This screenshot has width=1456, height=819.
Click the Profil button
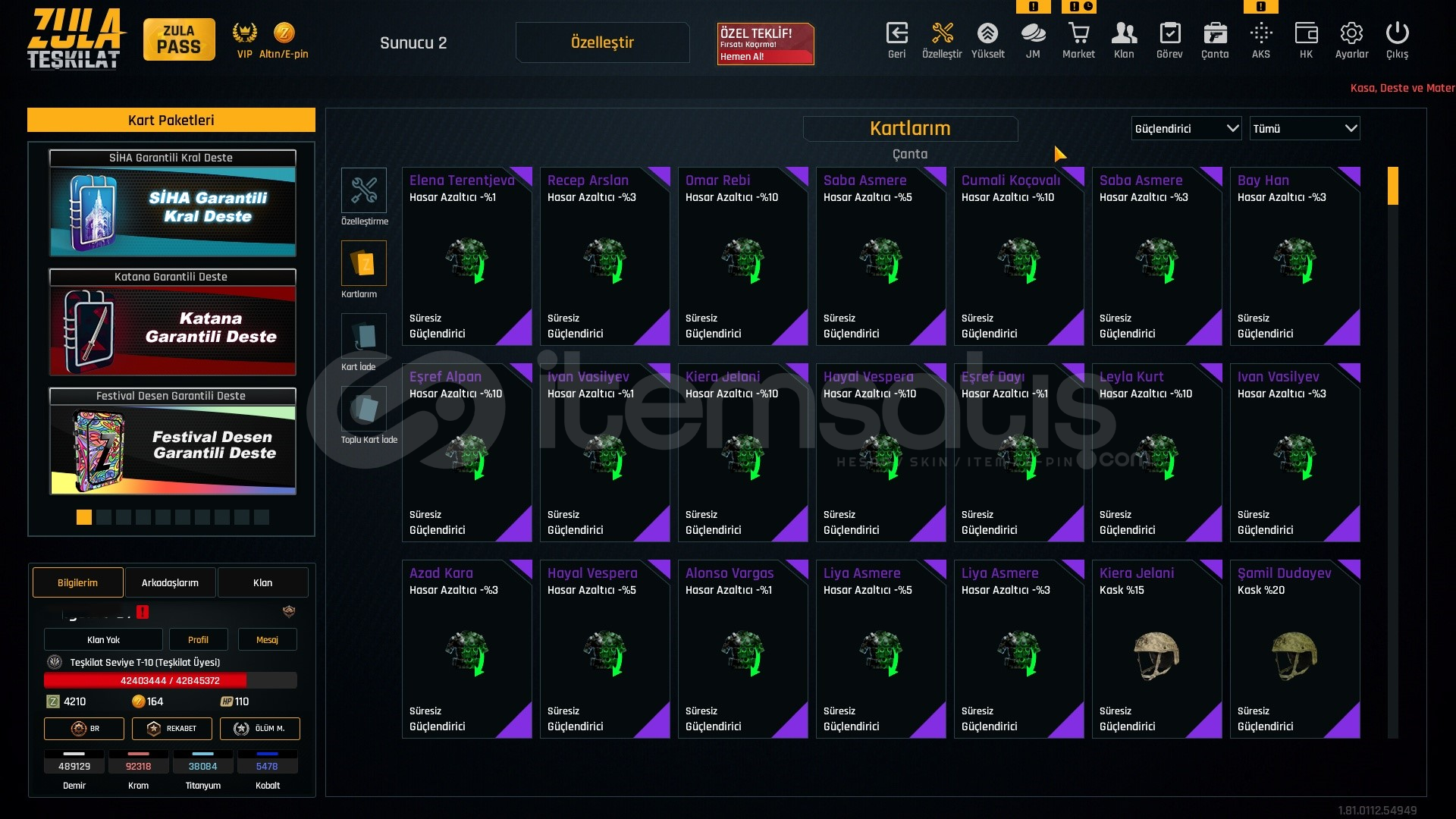(x=198, y=640)
